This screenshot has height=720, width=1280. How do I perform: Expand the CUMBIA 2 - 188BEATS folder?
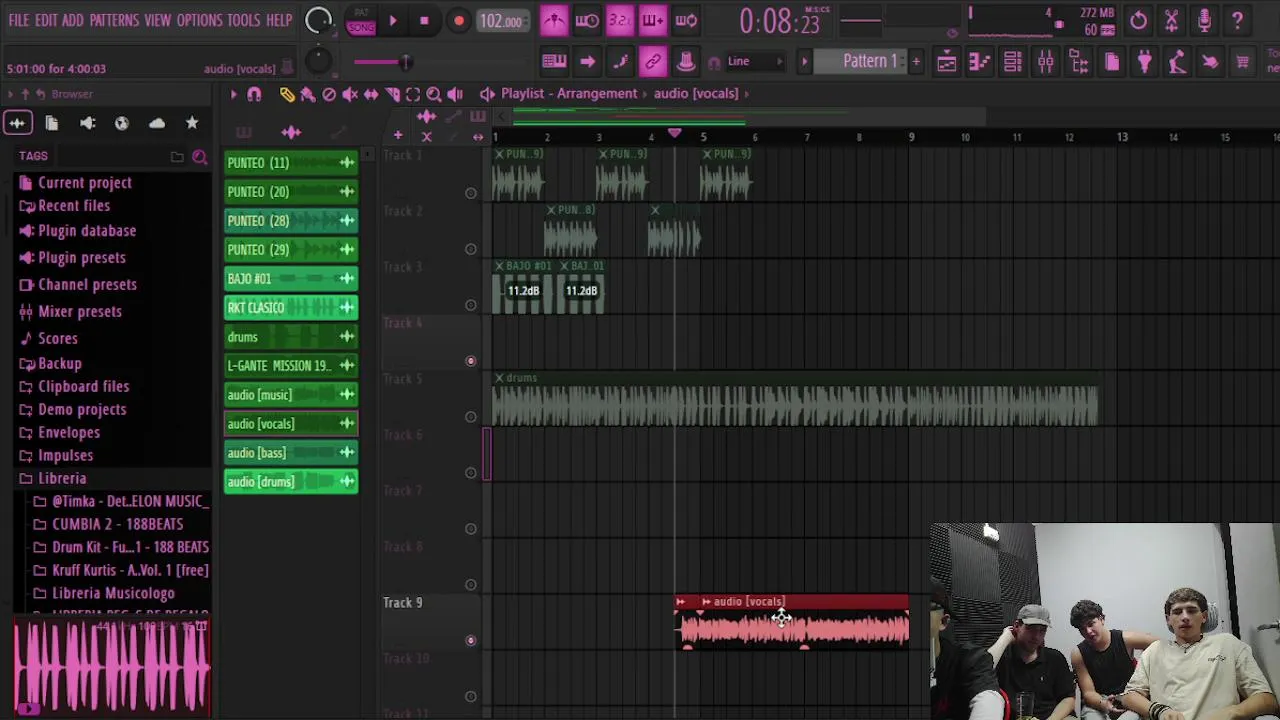coord(117,524)
